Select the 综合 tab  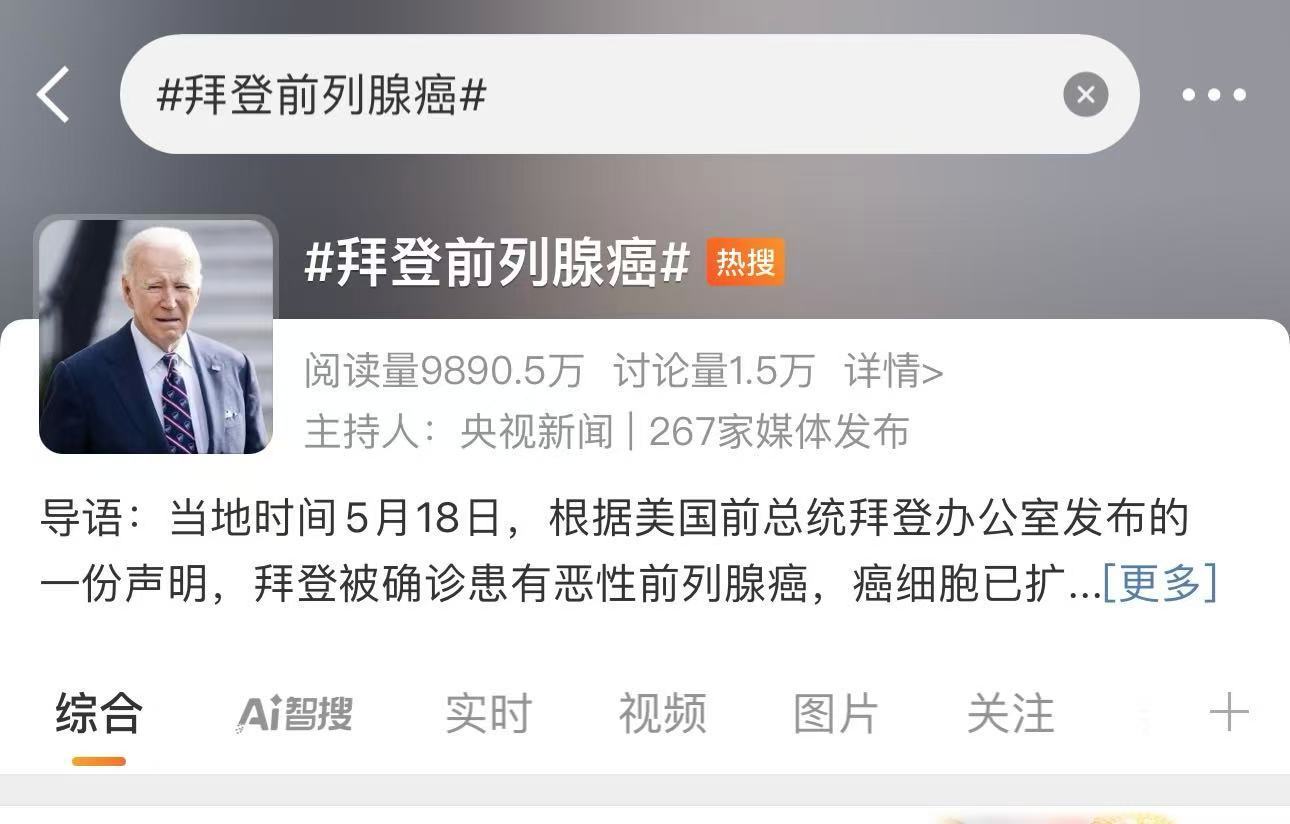pos(99,714)
